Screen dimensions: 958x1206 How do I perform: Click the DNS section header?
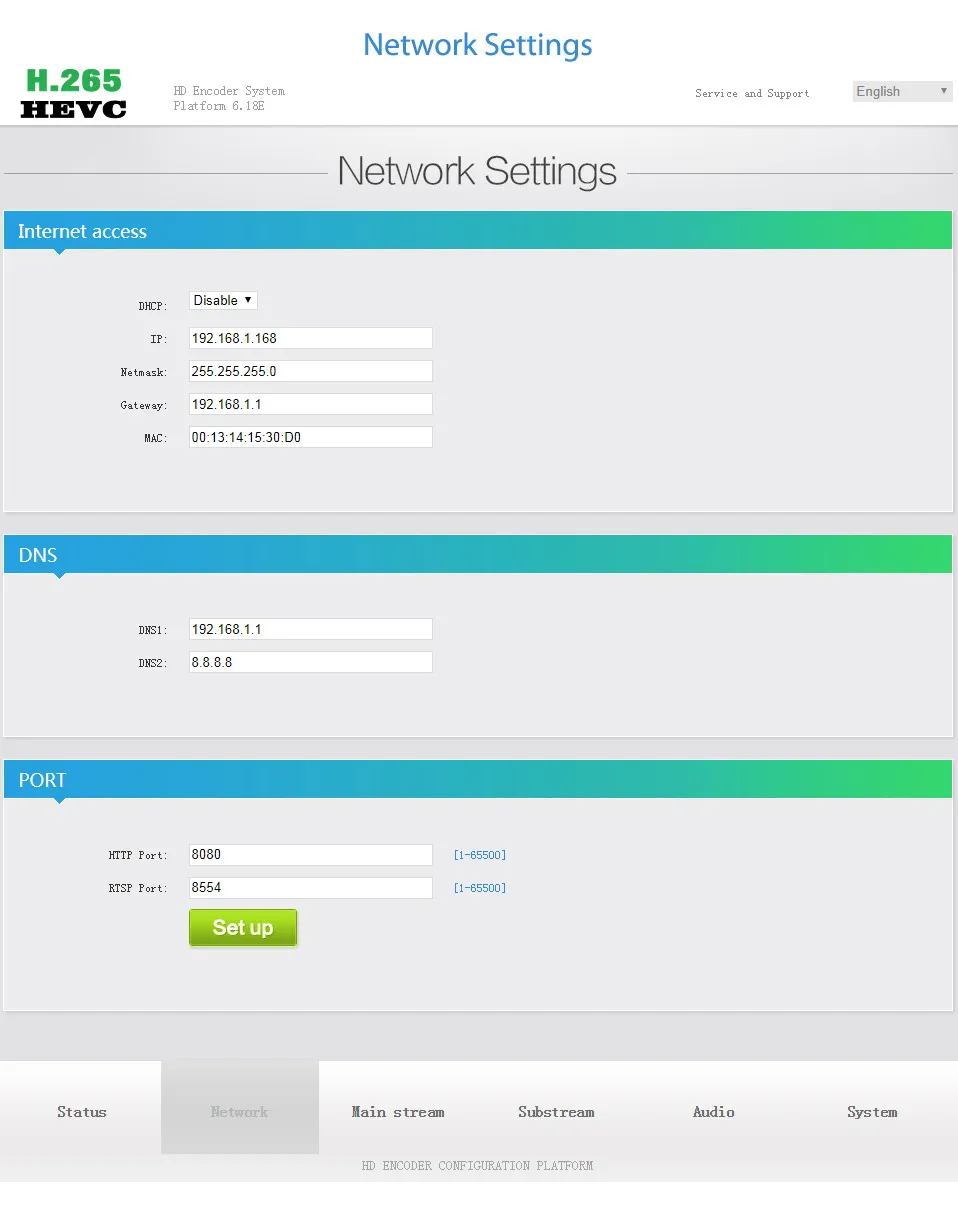[x=478, y=555]
